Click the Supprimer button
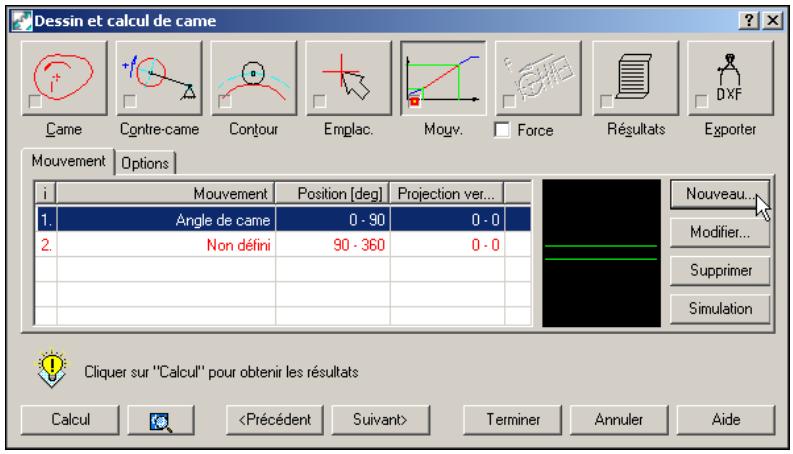 click(720, 270)
